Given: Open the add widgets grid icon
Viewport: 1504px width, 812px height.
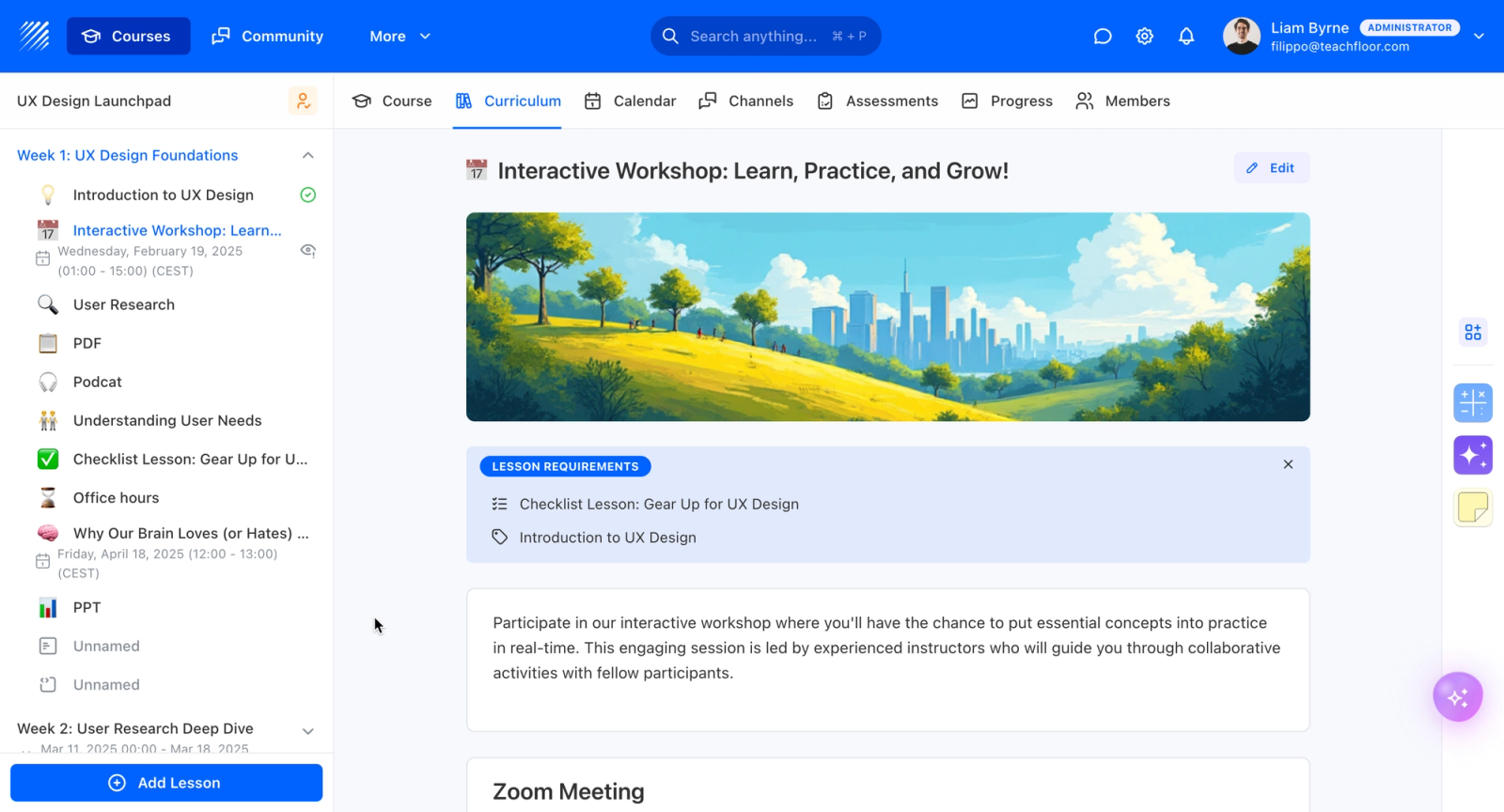Looking at the screenshot, I should coord(1473,332).
